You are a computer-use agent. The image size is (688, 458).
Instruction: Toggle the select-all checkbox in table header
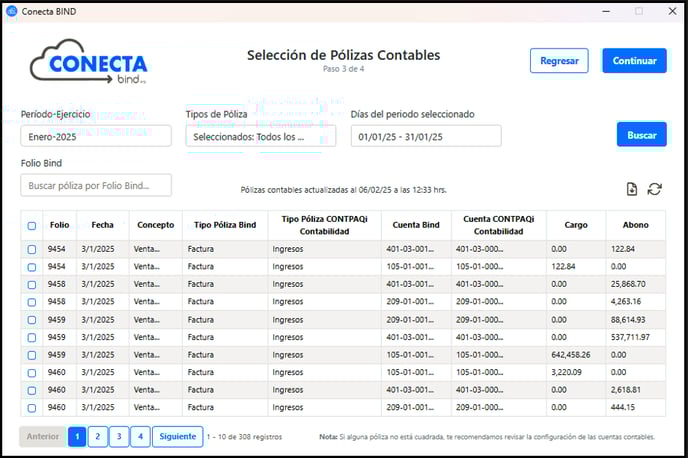pyautogui.click(x=32, y=225)
